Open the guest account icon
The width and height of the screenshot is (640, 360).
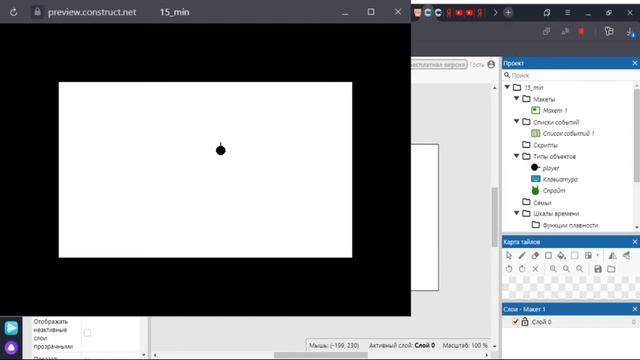tap(491, 64)
